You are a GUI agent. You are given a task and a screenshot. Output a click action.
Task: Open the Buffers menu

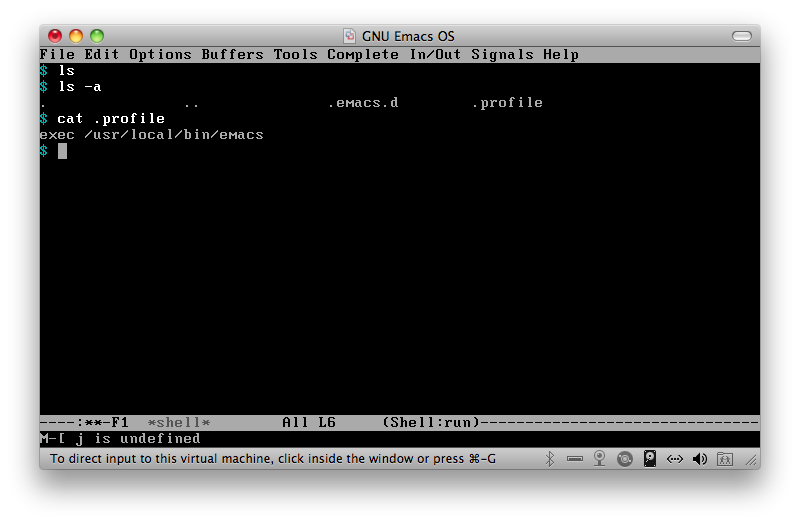tap(232, 54)
